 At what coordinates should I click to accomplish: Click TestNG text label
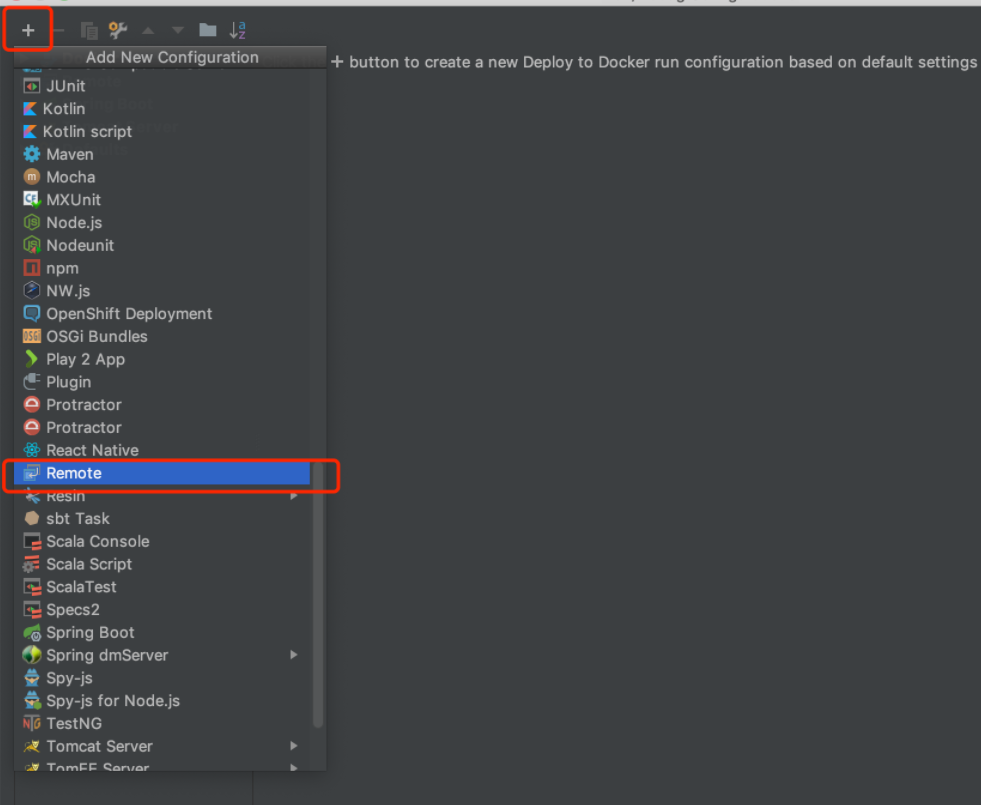(74, 724)
